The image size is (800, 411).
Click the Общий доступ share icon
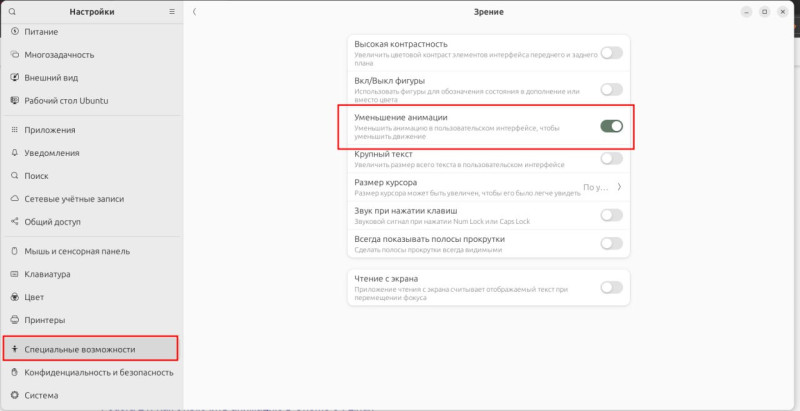pyautogui.click(x=14, y=222)
